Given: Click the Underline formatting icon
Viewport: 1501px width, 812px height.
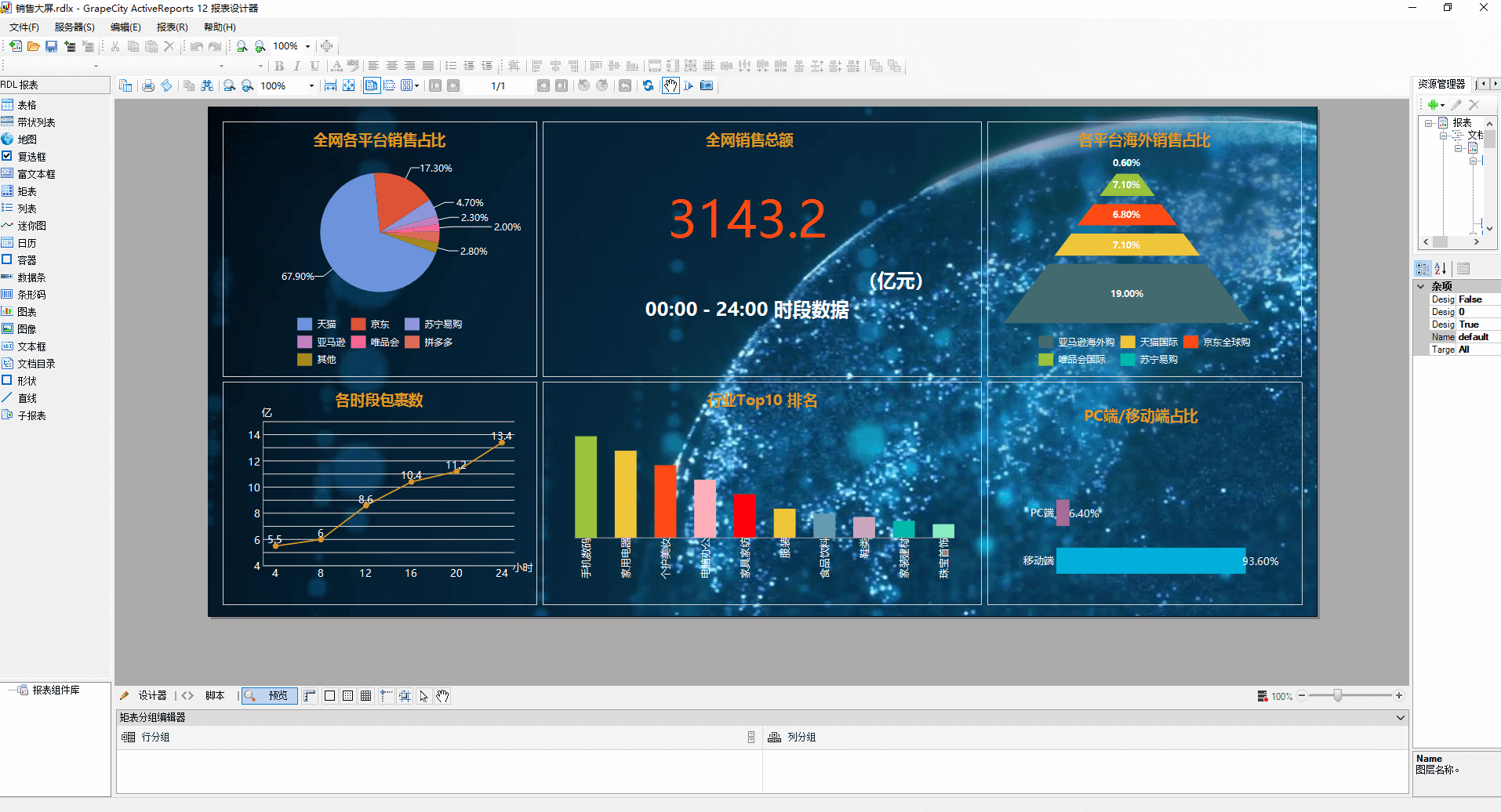Looking at the screenshot, I should coord(315,66).
